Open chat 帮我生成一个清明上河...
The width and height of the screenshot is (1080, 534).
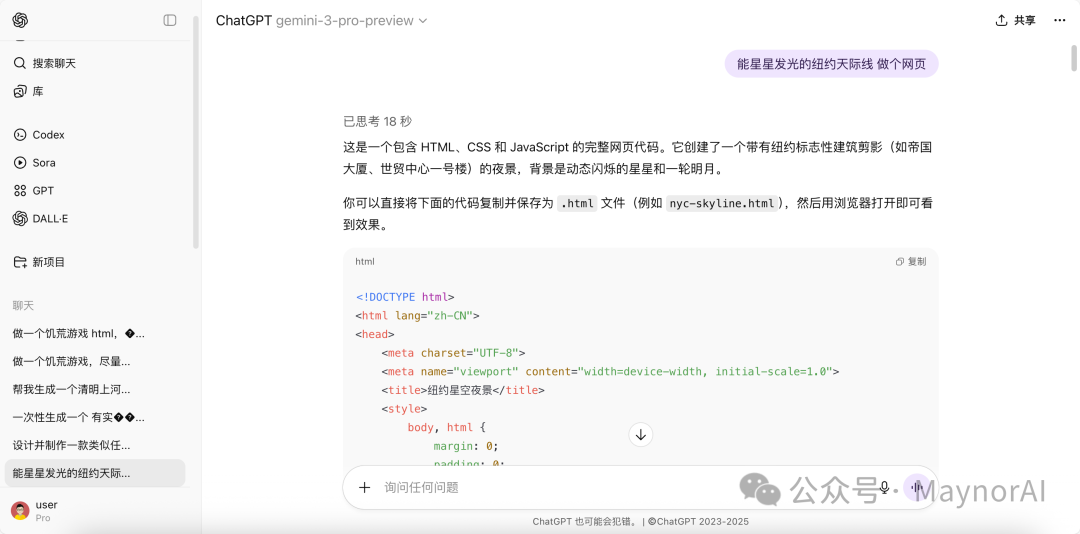coord(94,389)
